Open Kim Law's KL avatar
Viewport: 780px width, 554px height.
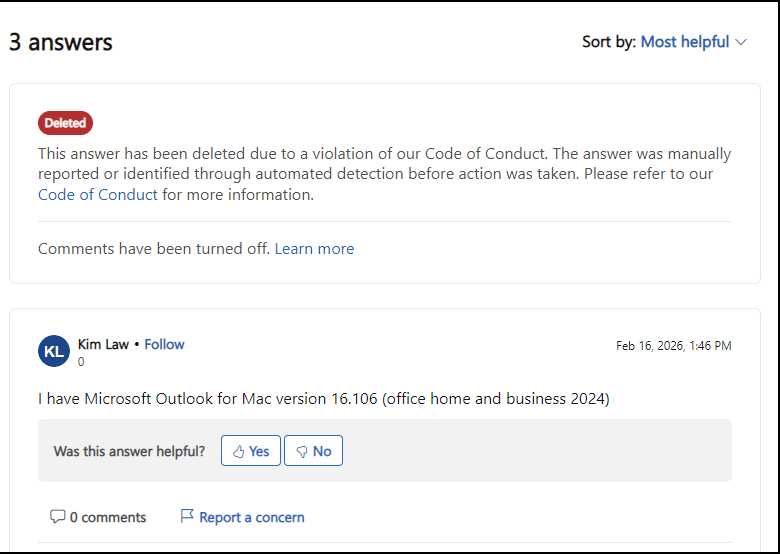click(54, 351)
